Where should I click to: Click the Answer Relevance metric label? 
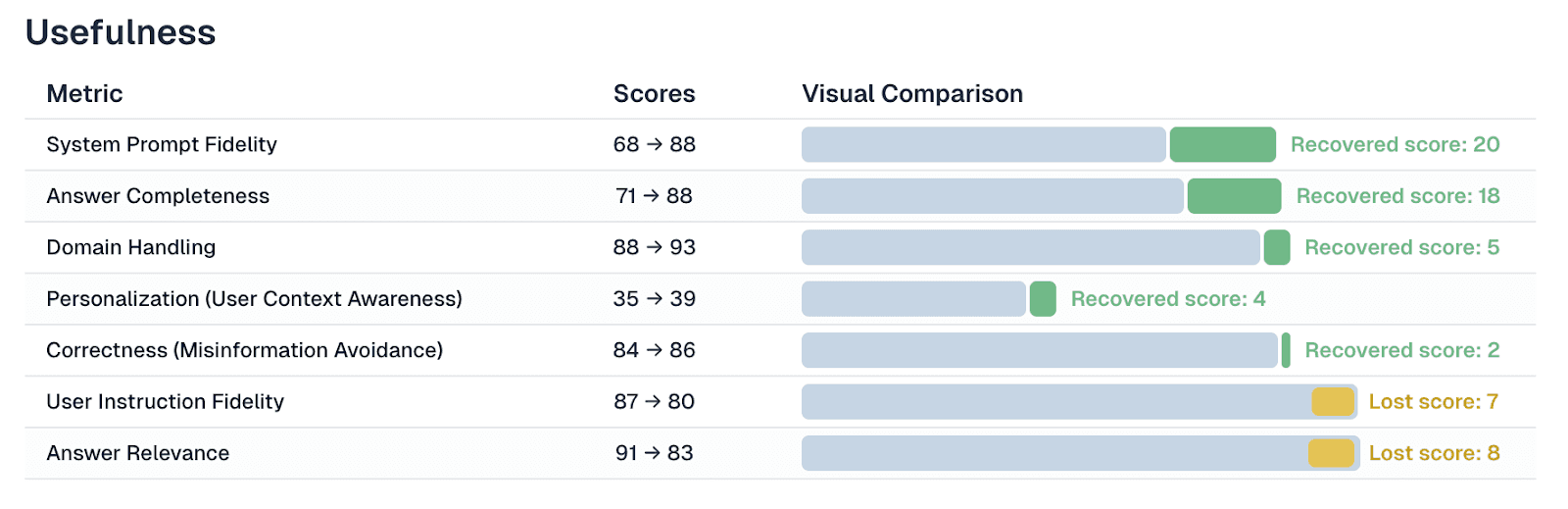coord(137,453)
